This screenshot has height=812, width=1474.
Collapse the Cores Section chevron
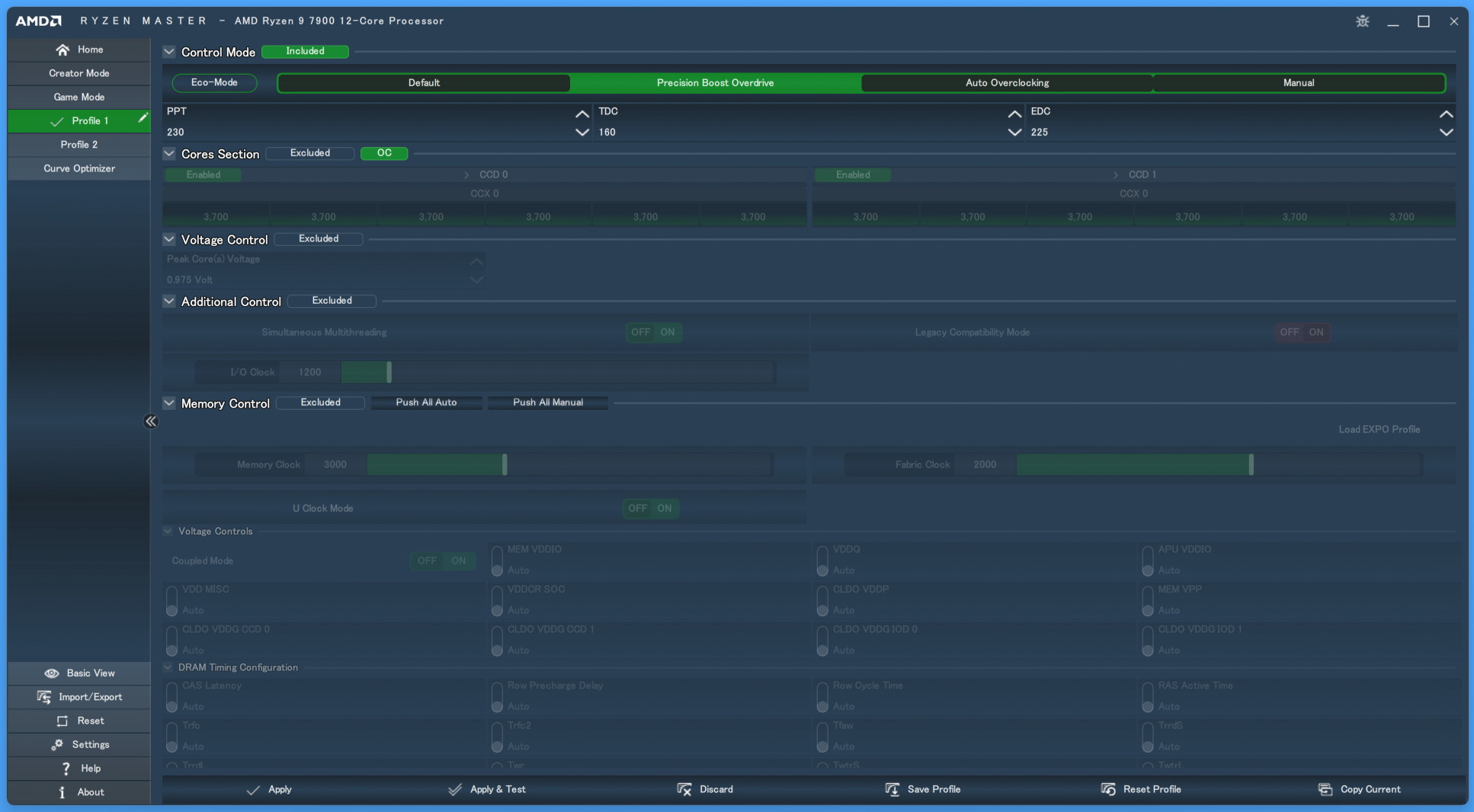coord(169,154)
